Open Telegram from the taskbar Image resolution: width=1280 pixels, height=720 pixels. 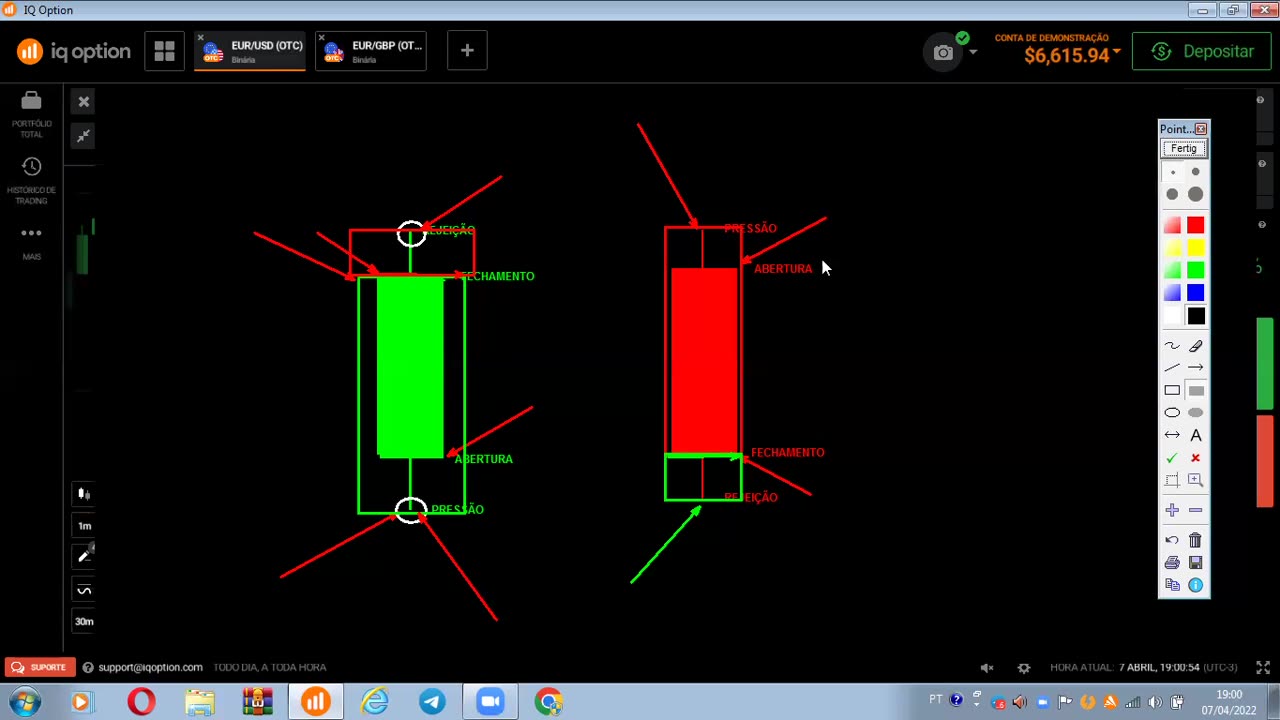[432, 702]
